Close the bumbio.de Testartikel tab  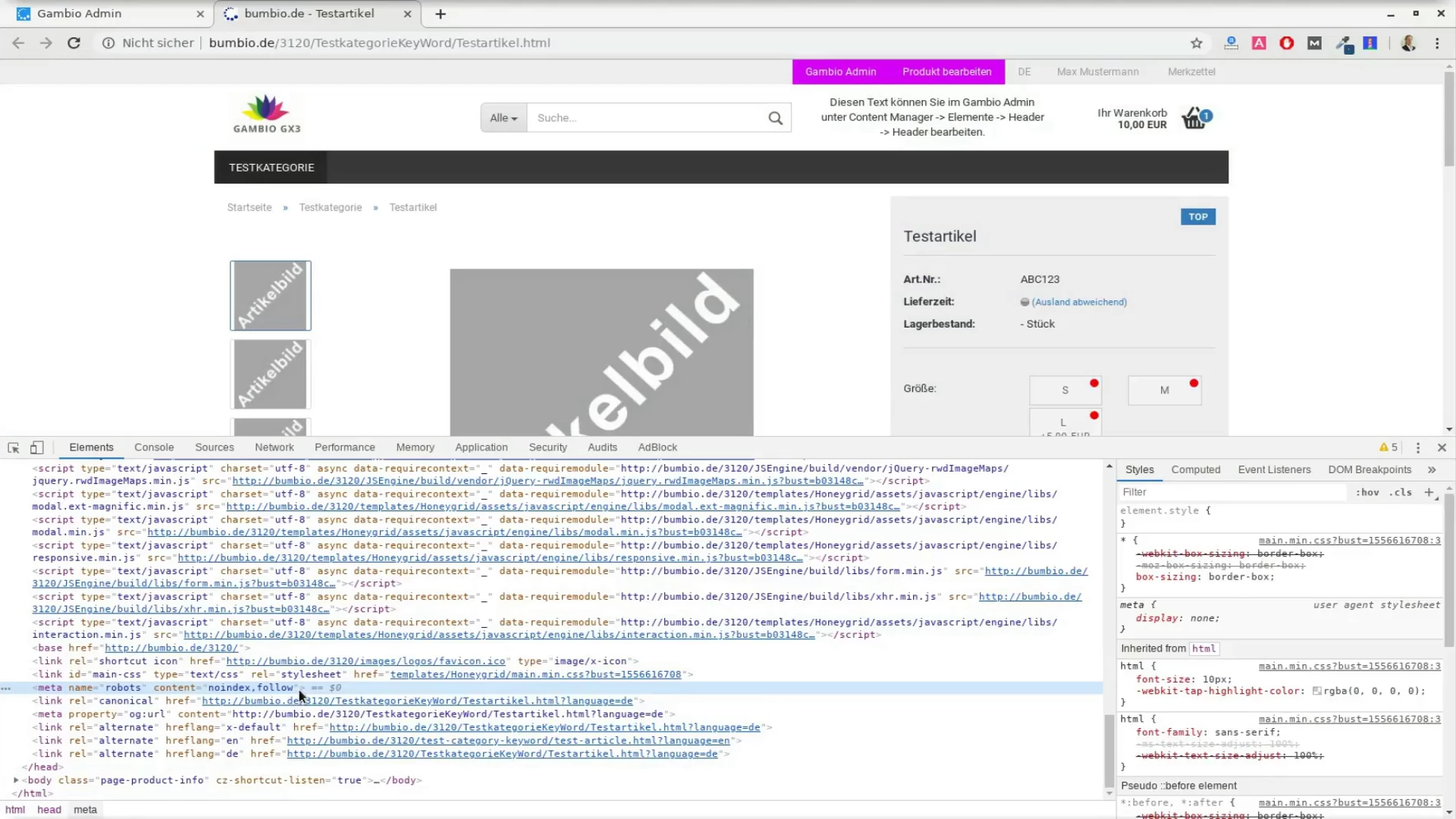407,14
